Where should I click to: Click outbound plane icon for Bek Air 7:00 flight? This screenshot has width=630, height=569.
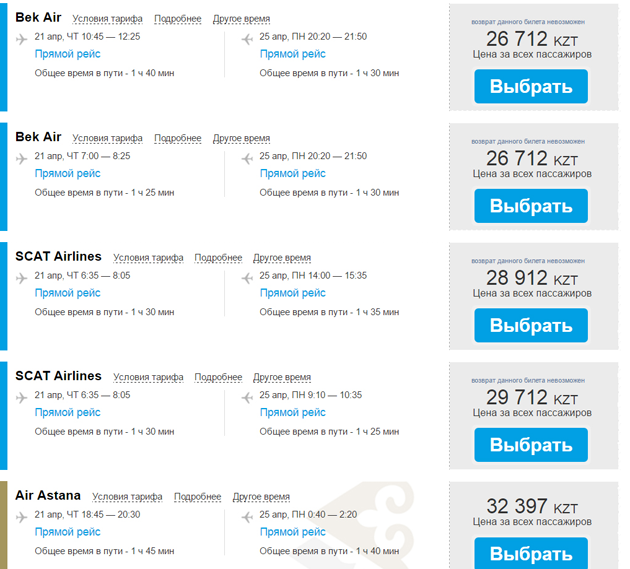(22, 158)
